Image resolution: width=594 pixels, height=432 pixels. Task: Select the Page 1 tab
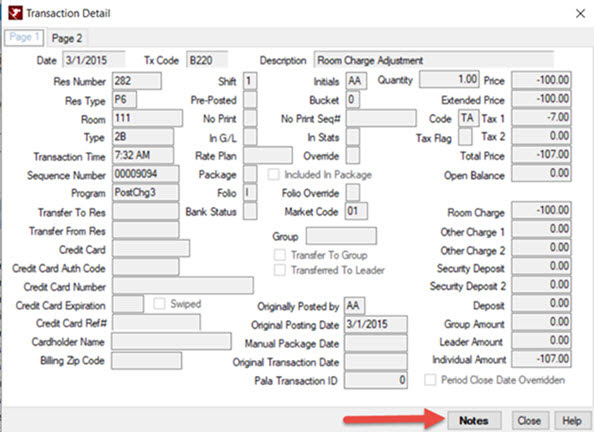click(24, 38)
